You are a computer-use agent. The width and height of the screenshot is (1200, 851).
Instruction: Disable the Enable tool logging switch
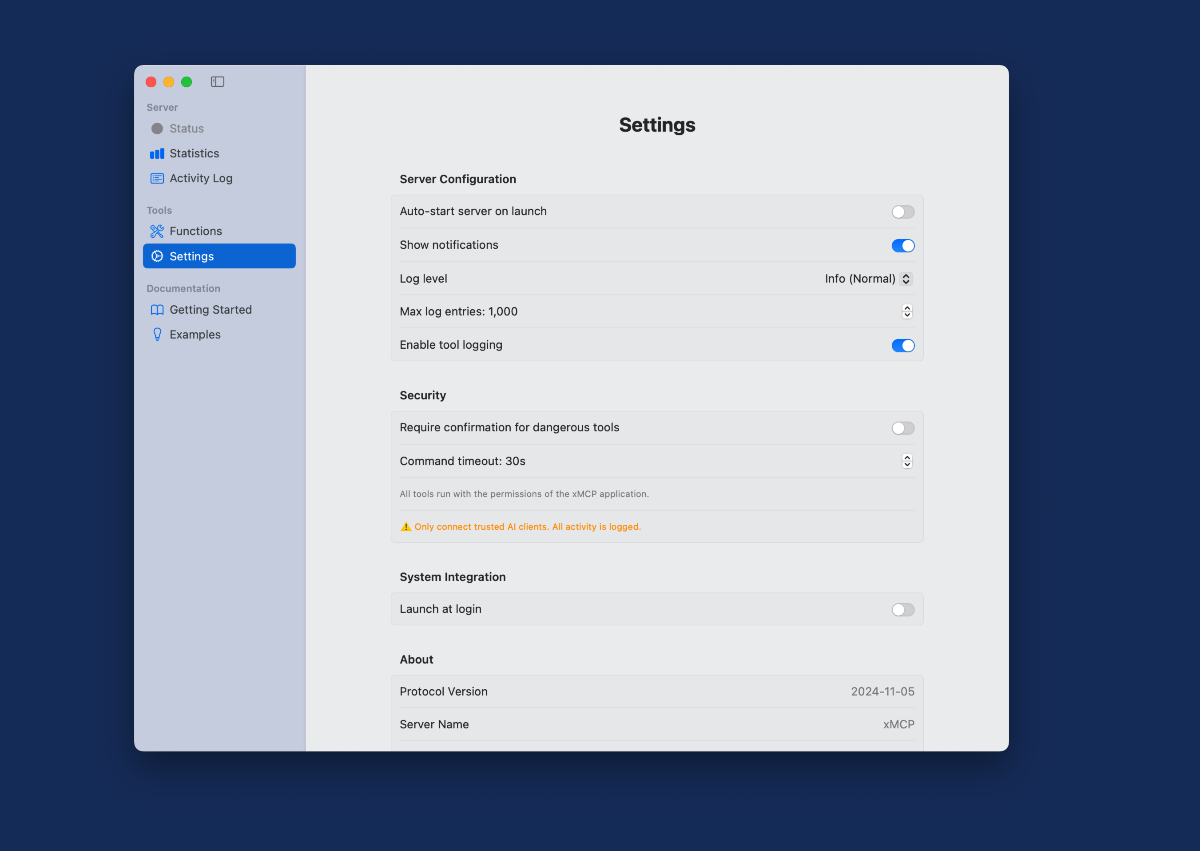coord(902,346)
